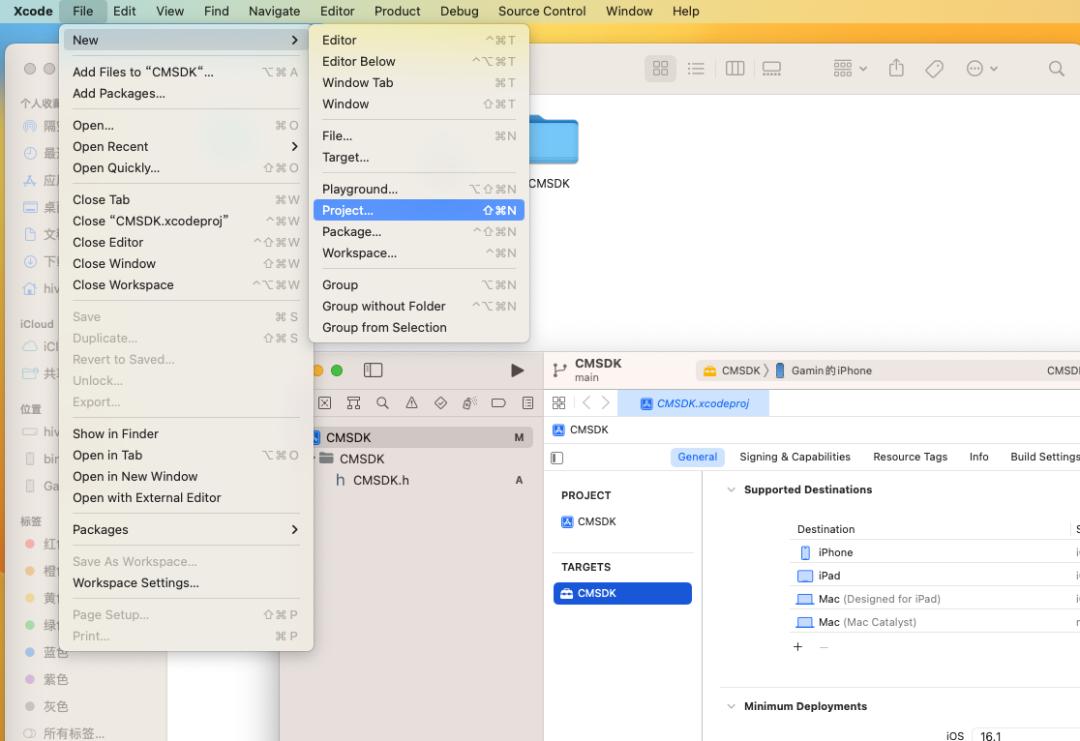
Task: Switch to the Info tab
Action: [978, 457]
